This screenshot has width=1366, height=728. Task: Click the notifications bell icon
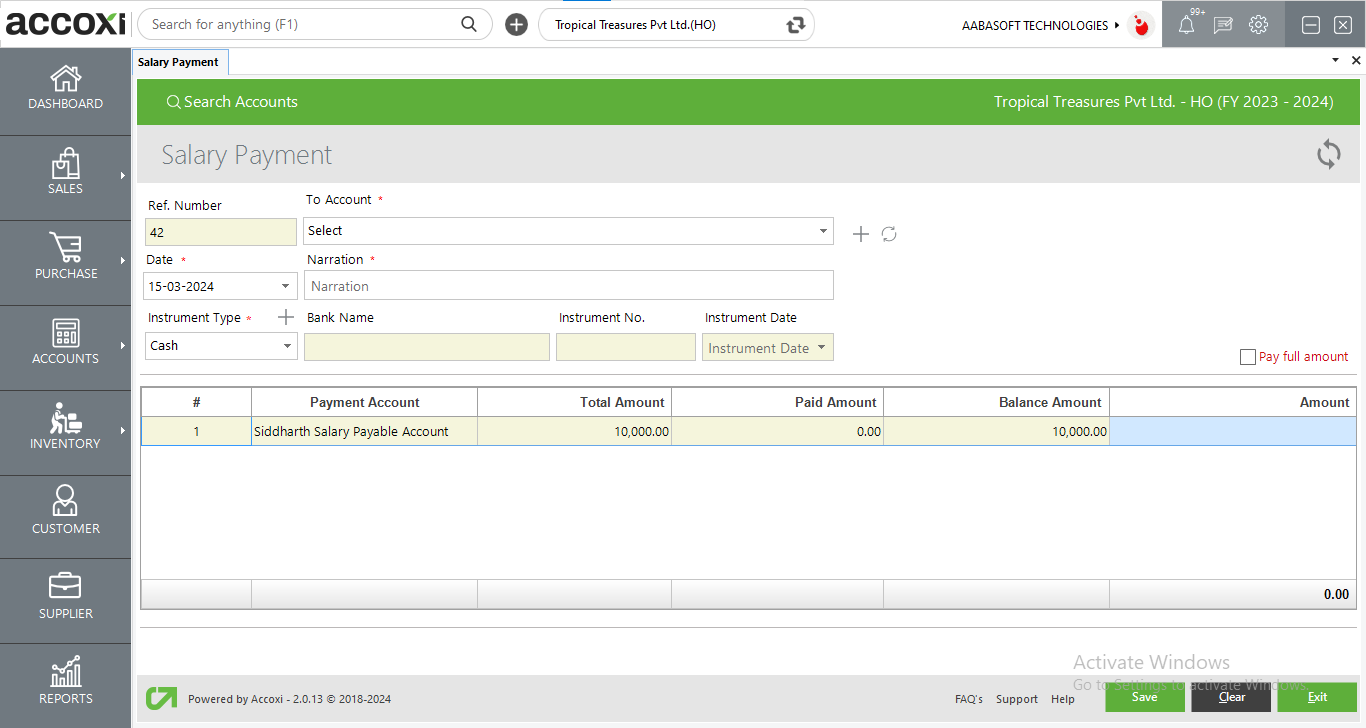click(x=1186, y=26)
